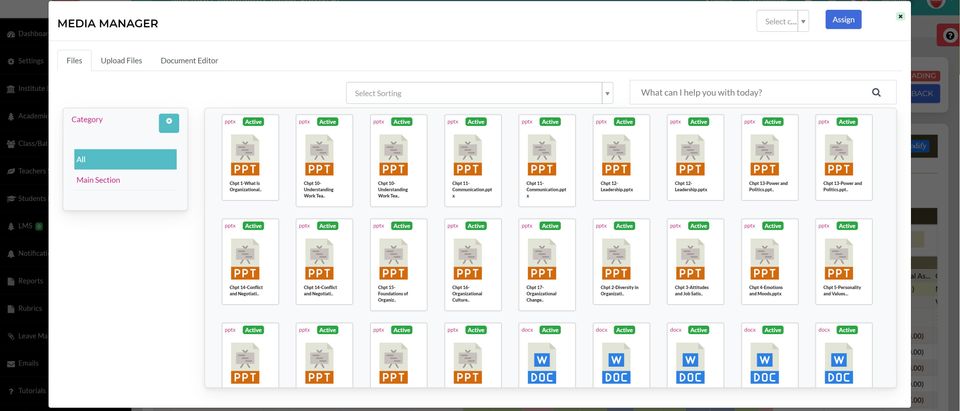This screenshot has width=960, height=411.
Task: Close the Media Manager dialog
Action: (901, 17)
